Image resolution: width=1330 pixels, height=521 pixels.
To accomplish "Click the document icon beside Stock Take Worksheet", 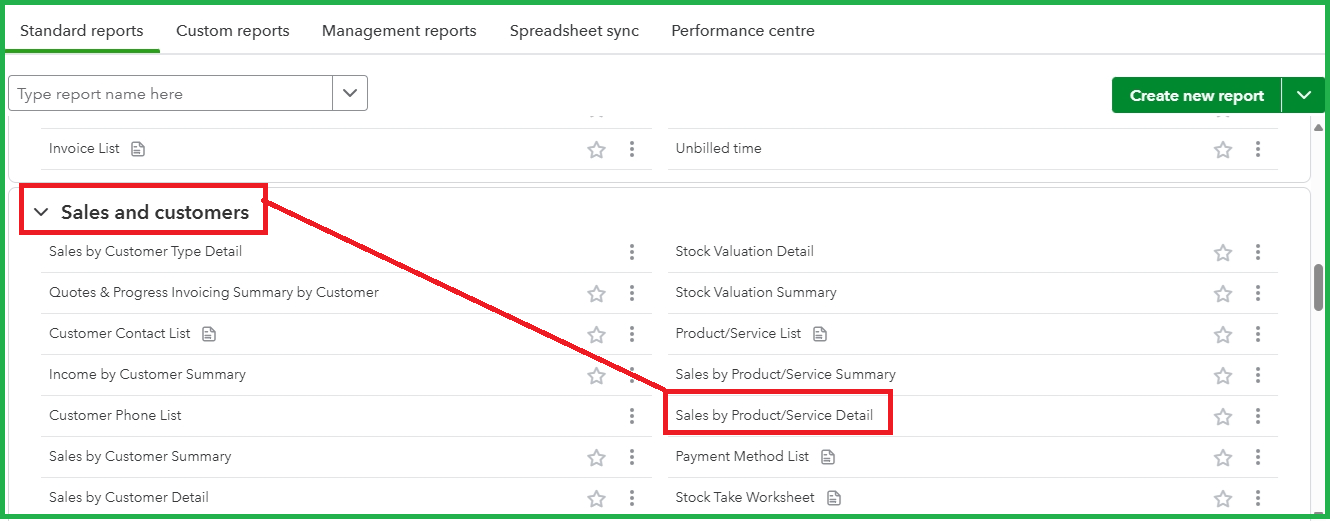I will [x=834, y=498].
